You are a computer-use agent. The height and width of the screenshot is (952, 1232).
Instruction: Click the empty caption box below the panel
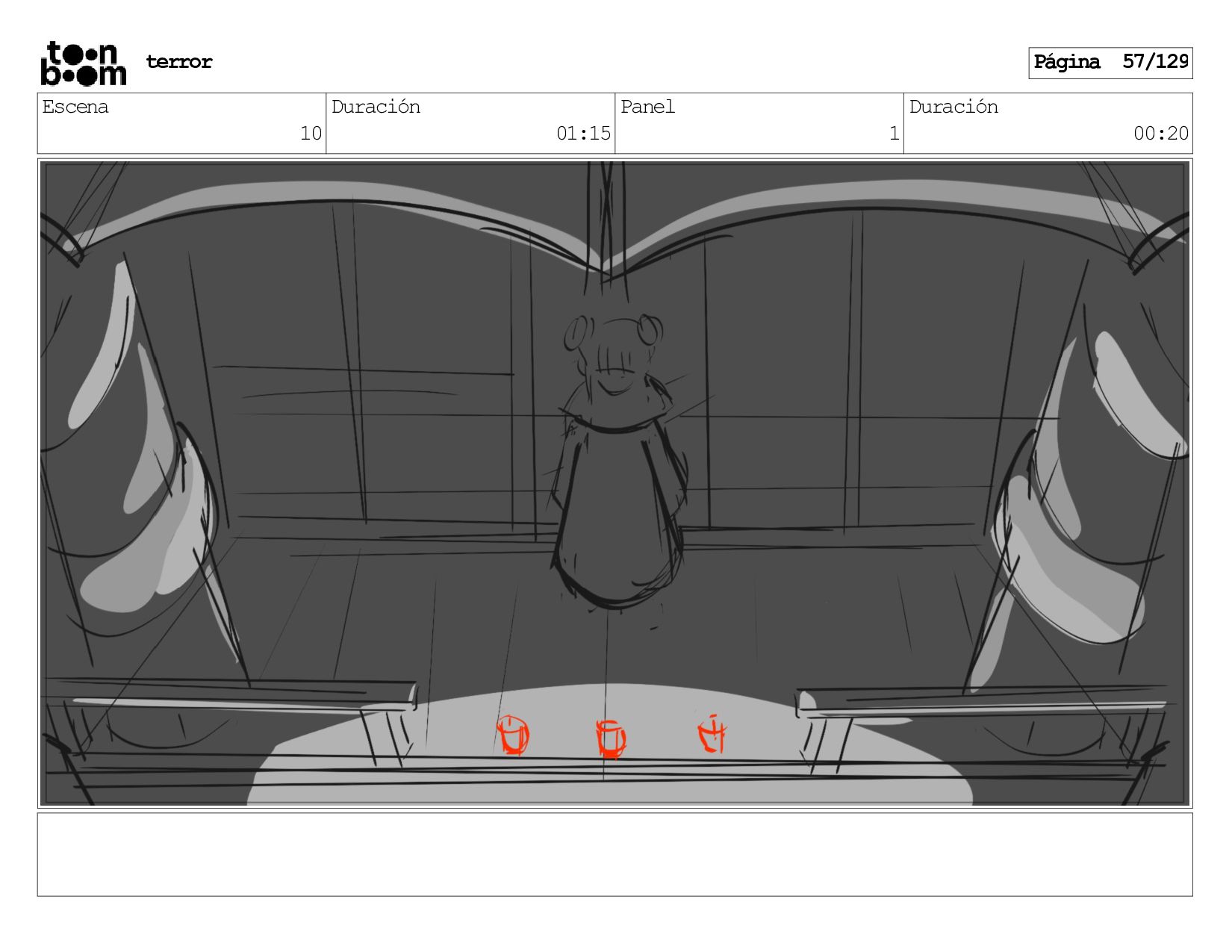[615, 854]
